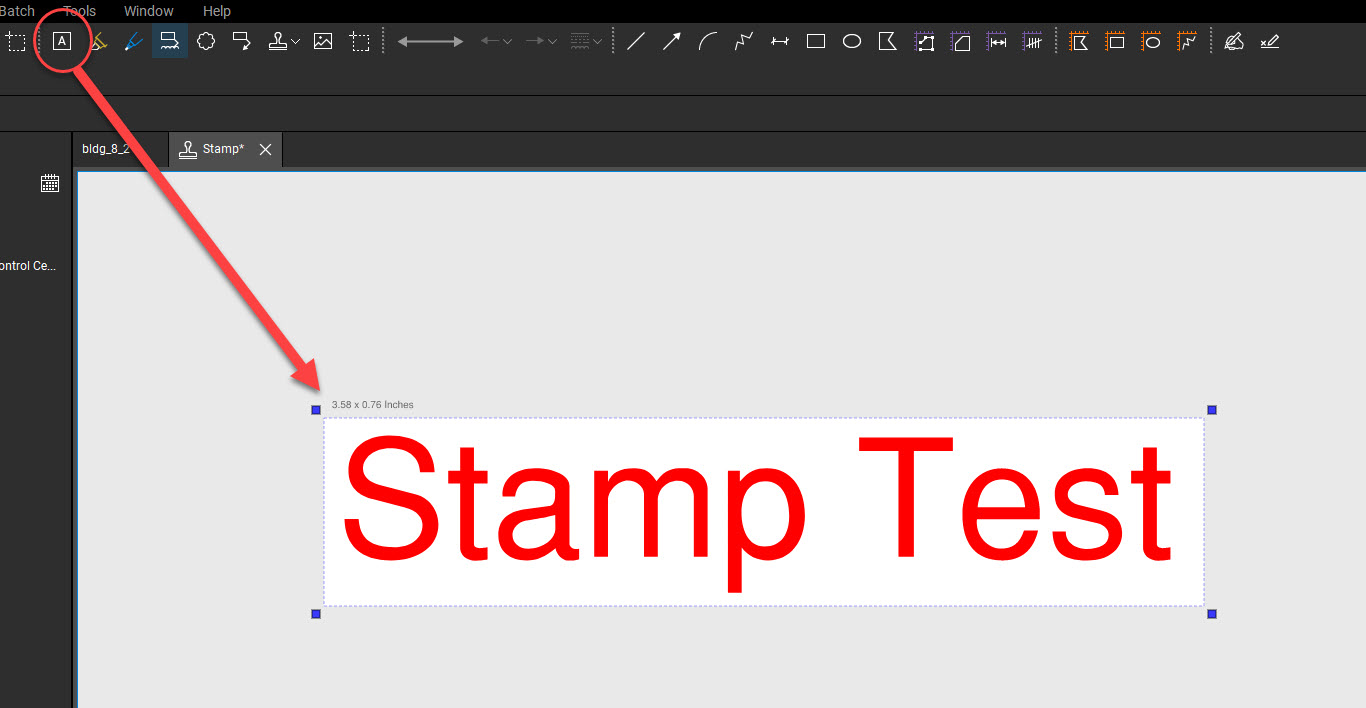Select the Line tool

pos(636,41)
